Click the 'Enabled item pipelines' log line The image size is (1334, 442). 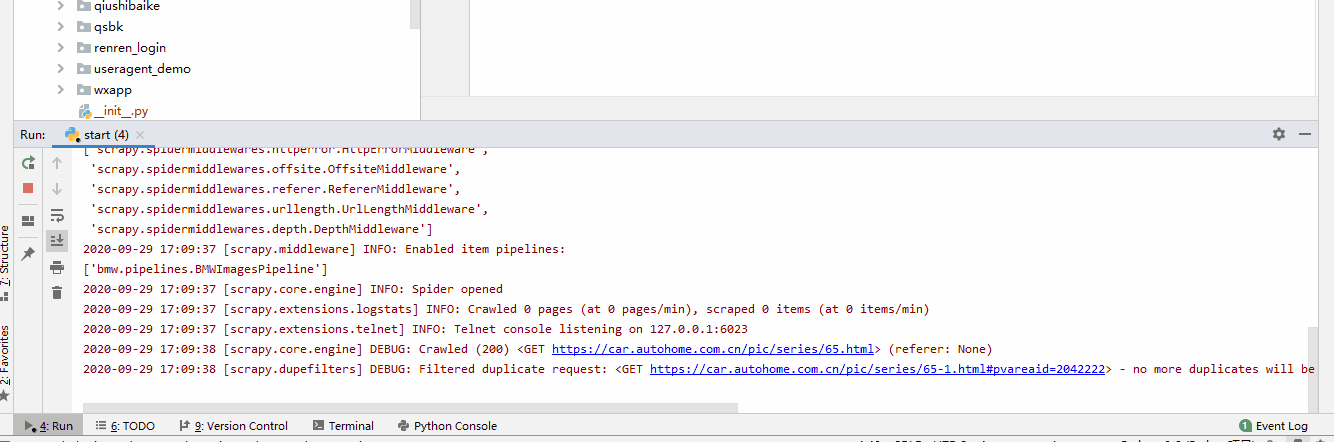click(324, 249)
